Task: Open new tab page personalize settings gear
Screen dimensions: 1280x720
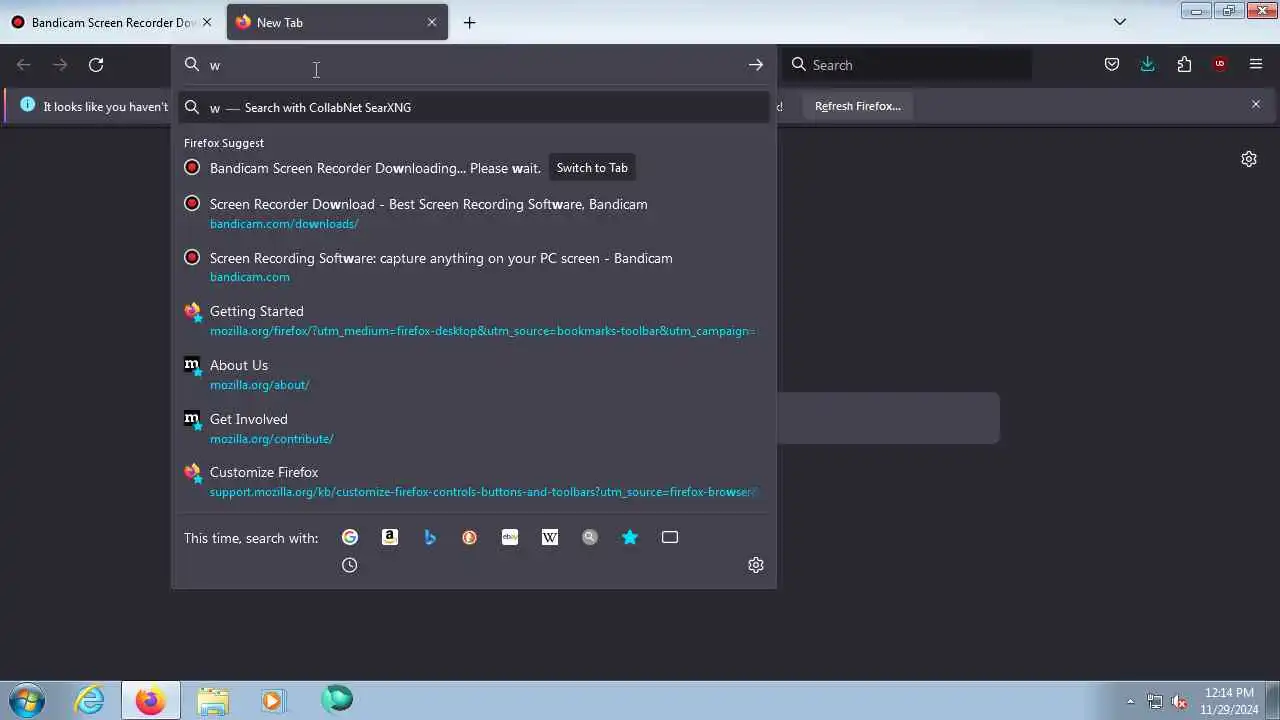Action: [x=1249, y=159]
